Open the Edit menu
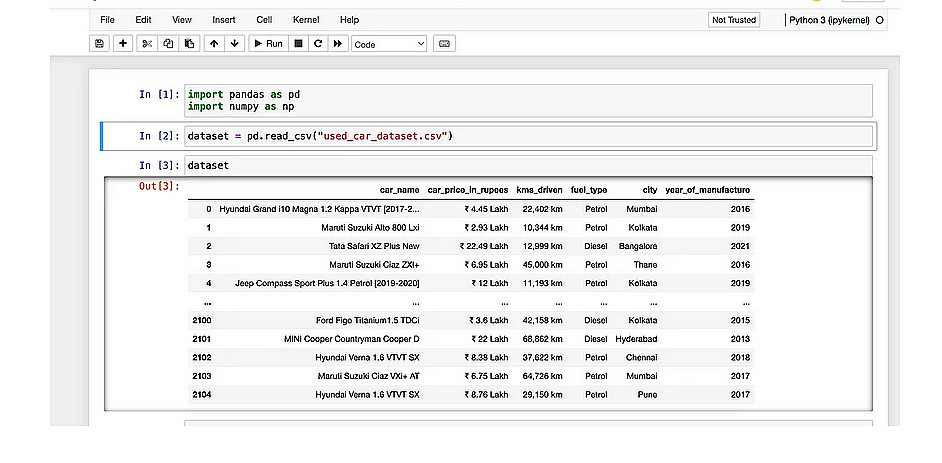 (143, 20)
